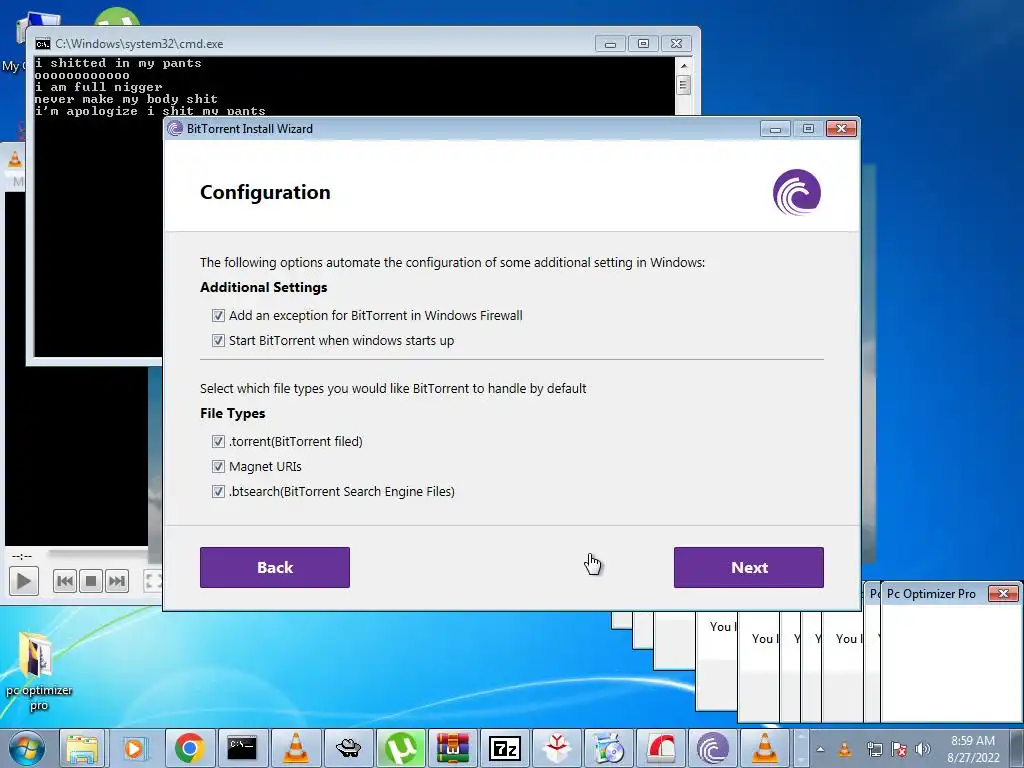Image resolution: width=1024 pixels, height=768 pixels.
Task: Close the BitTorrent Install Wizard window
Action: (x=841, y=129)
